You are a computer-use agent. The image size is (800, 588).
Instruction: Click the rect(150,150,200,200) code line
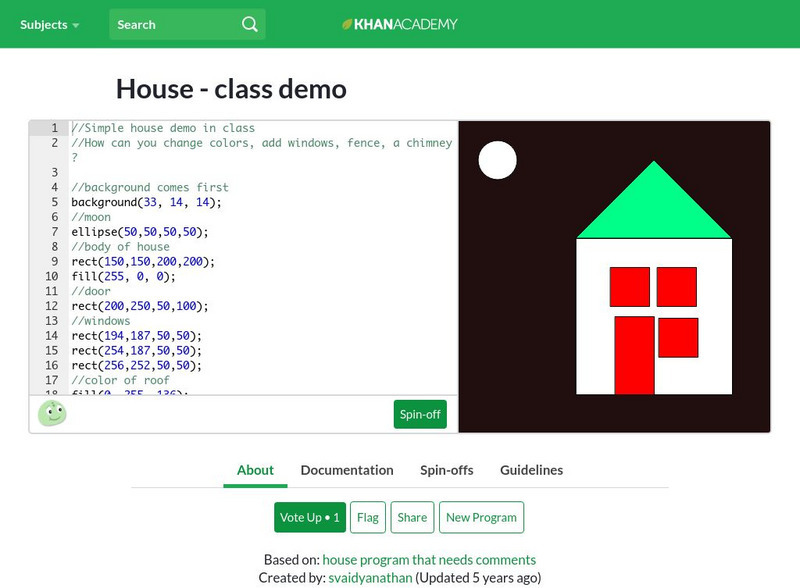143,261
